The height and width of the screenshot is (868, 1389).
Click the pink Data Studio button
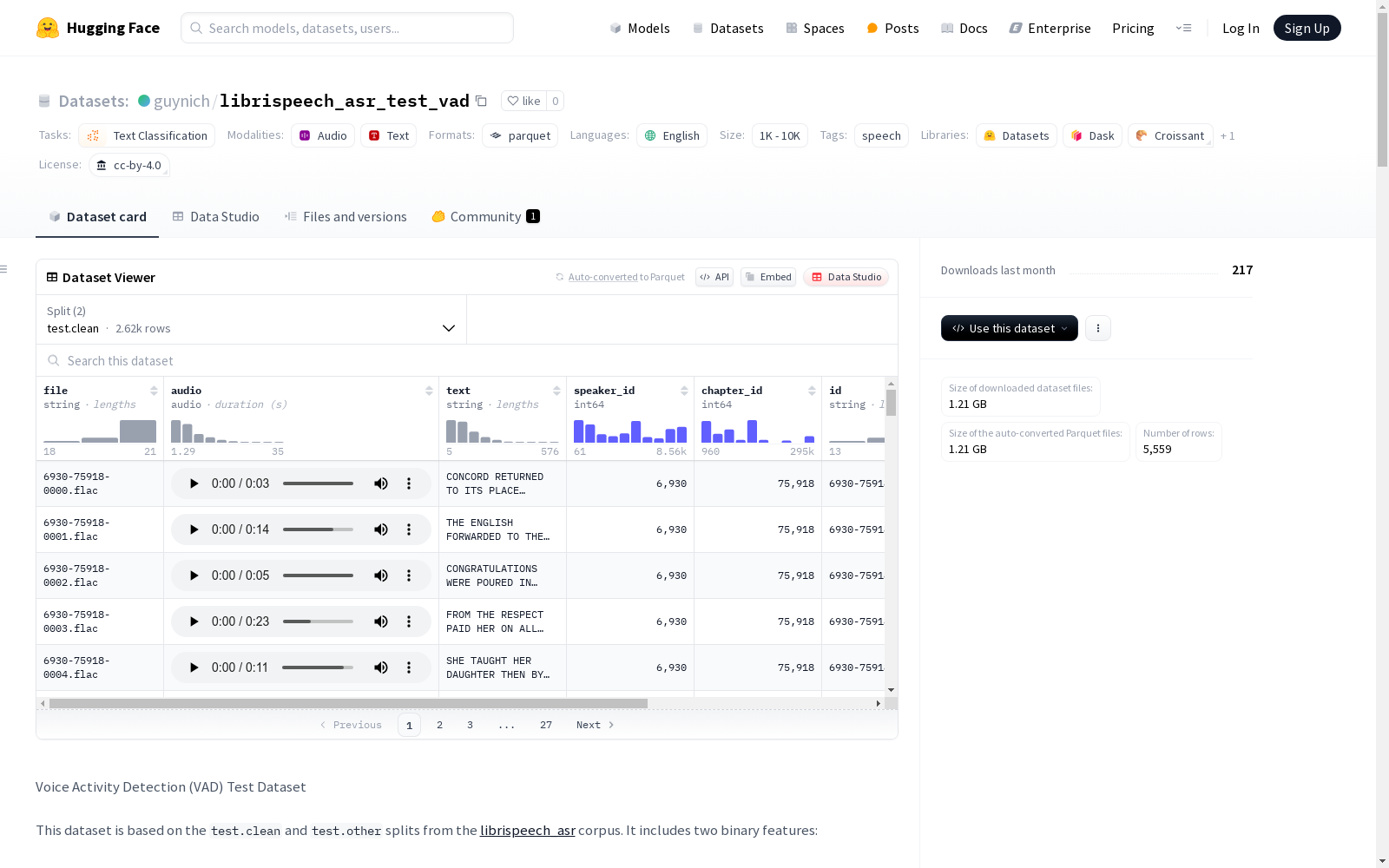tap(846, 277)
